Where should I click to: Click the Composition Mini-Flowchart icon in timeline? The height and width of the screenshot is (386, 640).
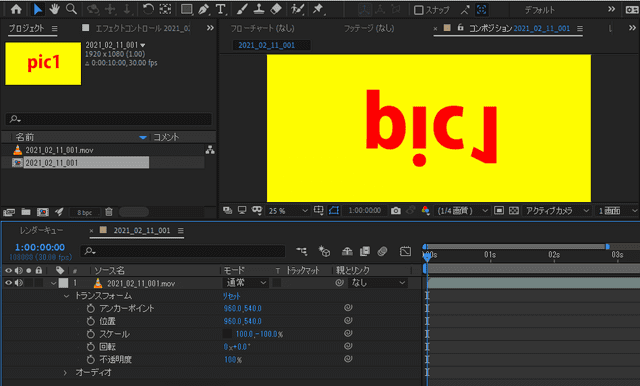tap(302, 251)
